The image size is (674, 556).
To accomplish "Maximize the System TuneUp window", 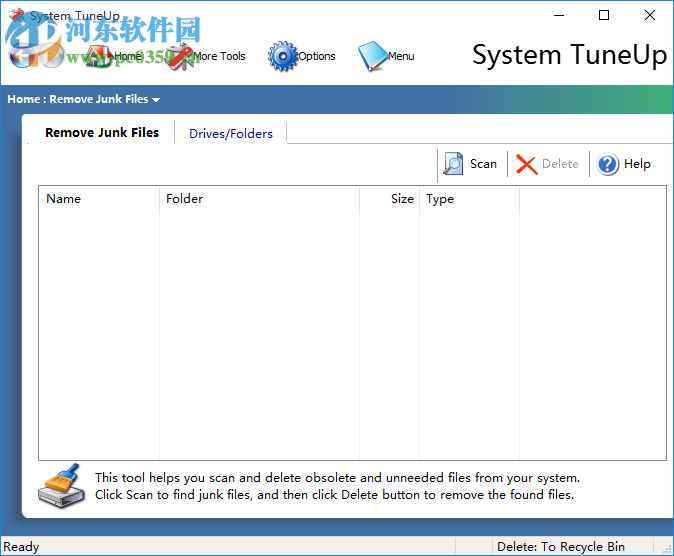I will pos(604,15).
